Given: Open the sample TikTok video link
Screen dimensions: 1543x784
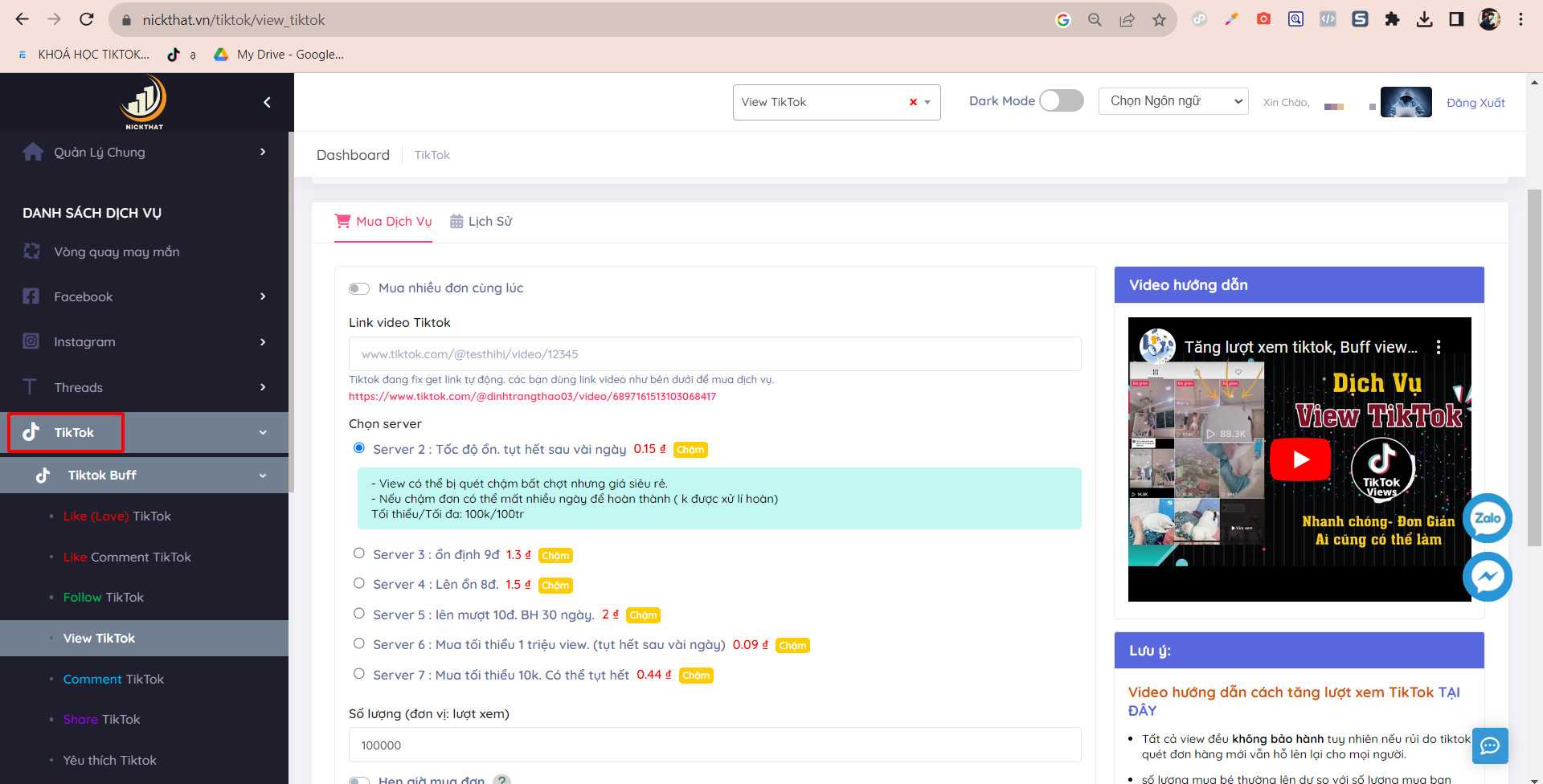Looking at the screenshot, I should coord(532,396).
